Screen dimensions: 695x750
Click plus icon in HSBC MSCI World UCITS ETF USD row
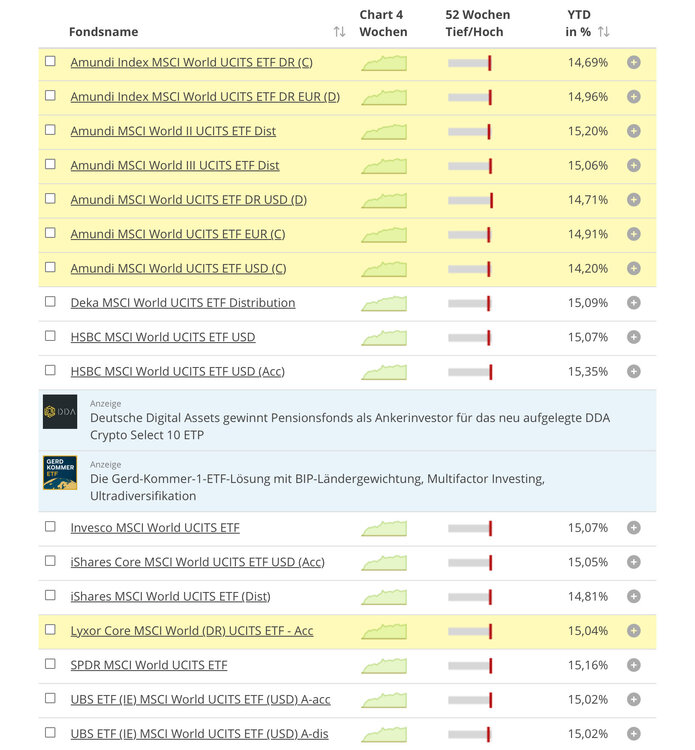point(633,337)
